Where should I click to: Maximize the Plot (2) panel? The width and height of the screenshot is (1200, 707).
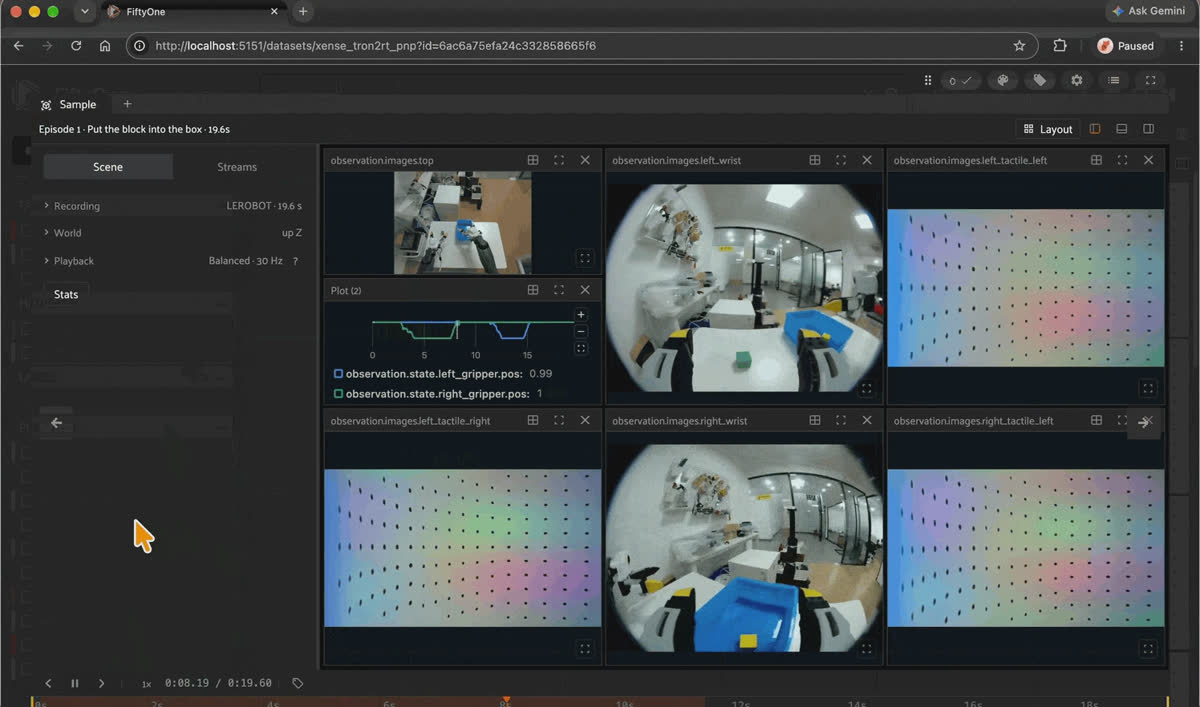click(559, 290)
